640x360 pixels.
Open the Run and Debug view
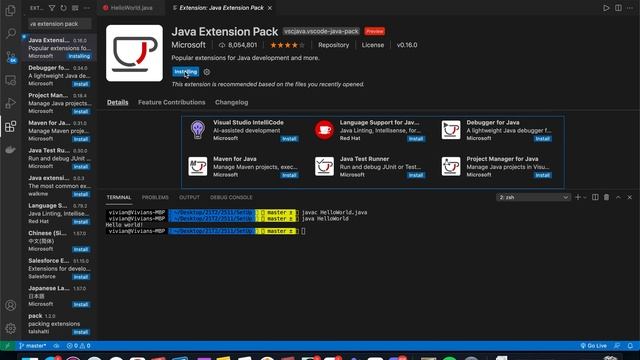(11, 103)
